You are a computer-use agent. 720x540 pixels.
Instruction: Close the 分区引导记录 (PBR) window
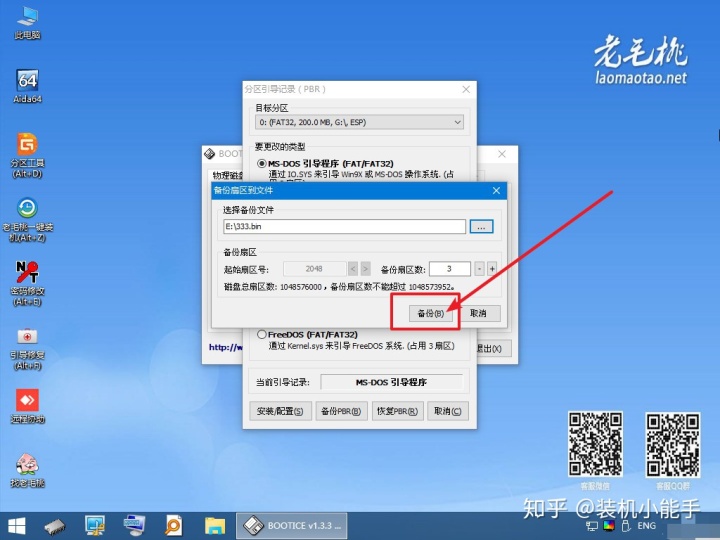coord(466,89)
